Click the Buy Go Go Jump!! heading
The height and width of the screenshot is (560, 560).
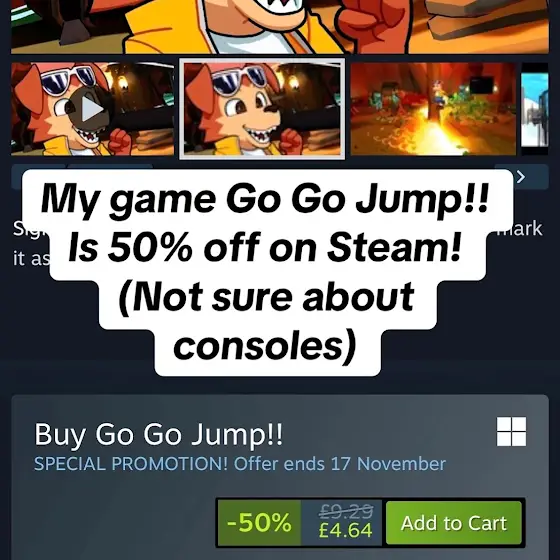[159, 434]
